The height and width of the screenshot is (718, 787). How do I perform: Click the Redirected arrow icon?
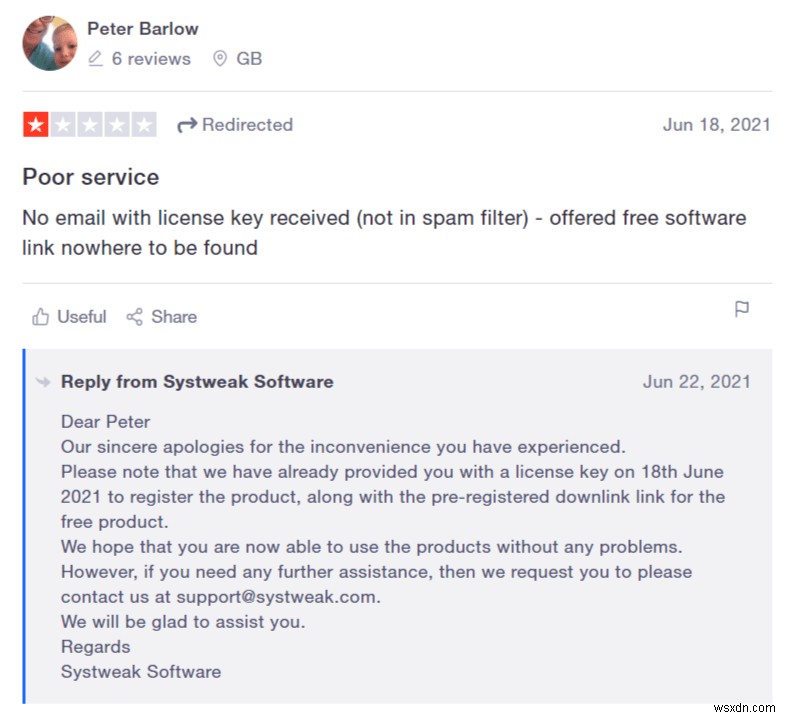tap(186, 125)
